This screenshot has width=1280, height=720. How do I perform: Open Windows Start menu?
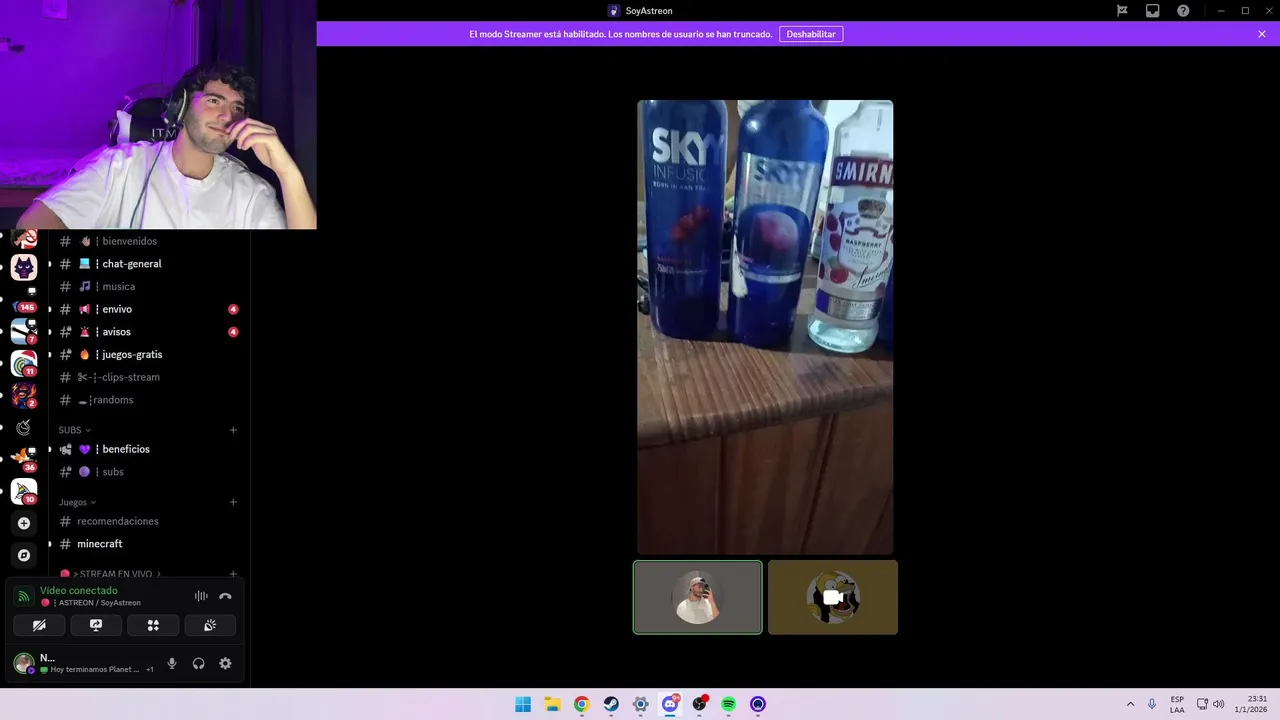tap(523, 704)
